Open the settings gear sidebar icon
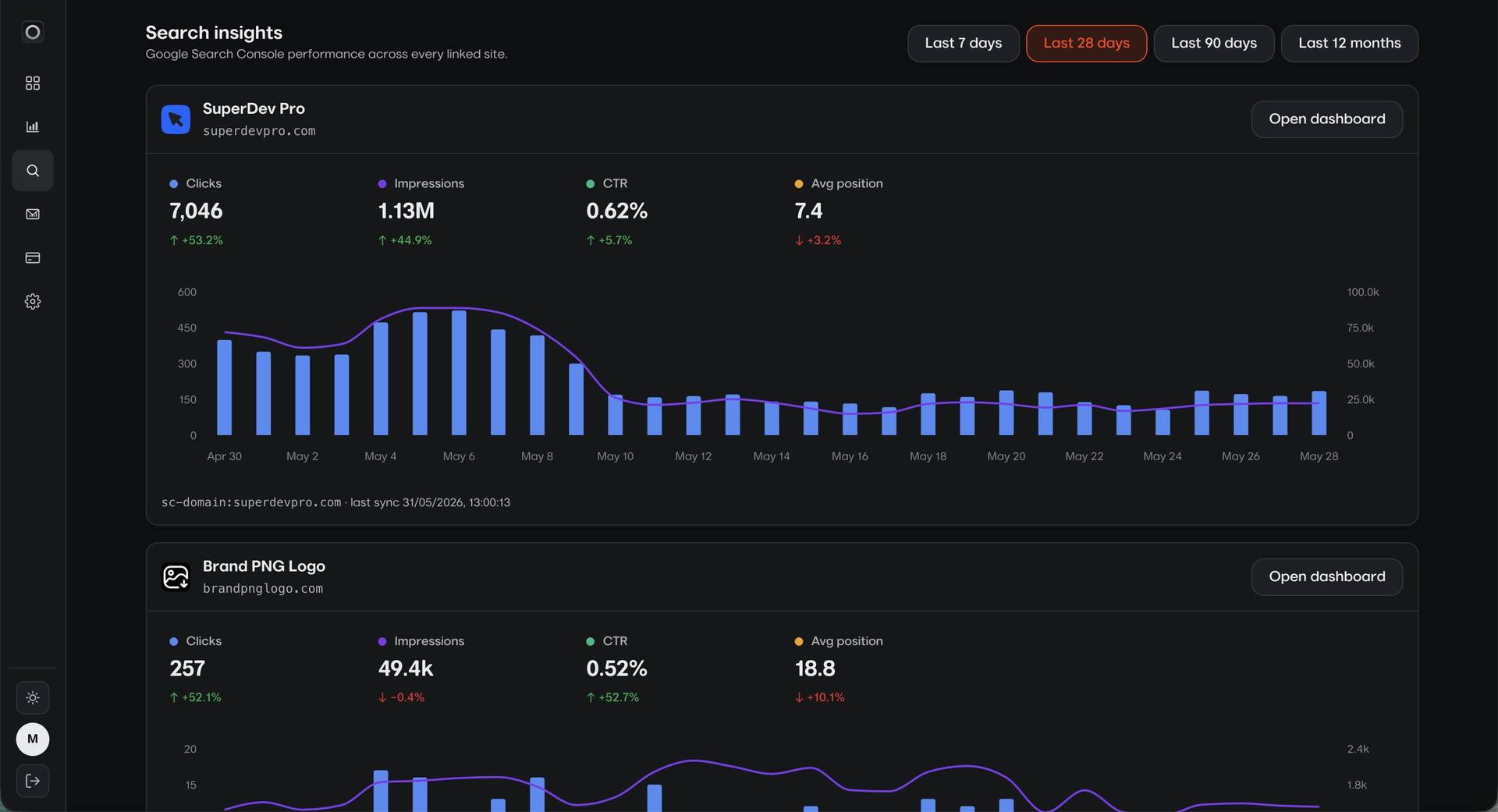 coord(33,301)
